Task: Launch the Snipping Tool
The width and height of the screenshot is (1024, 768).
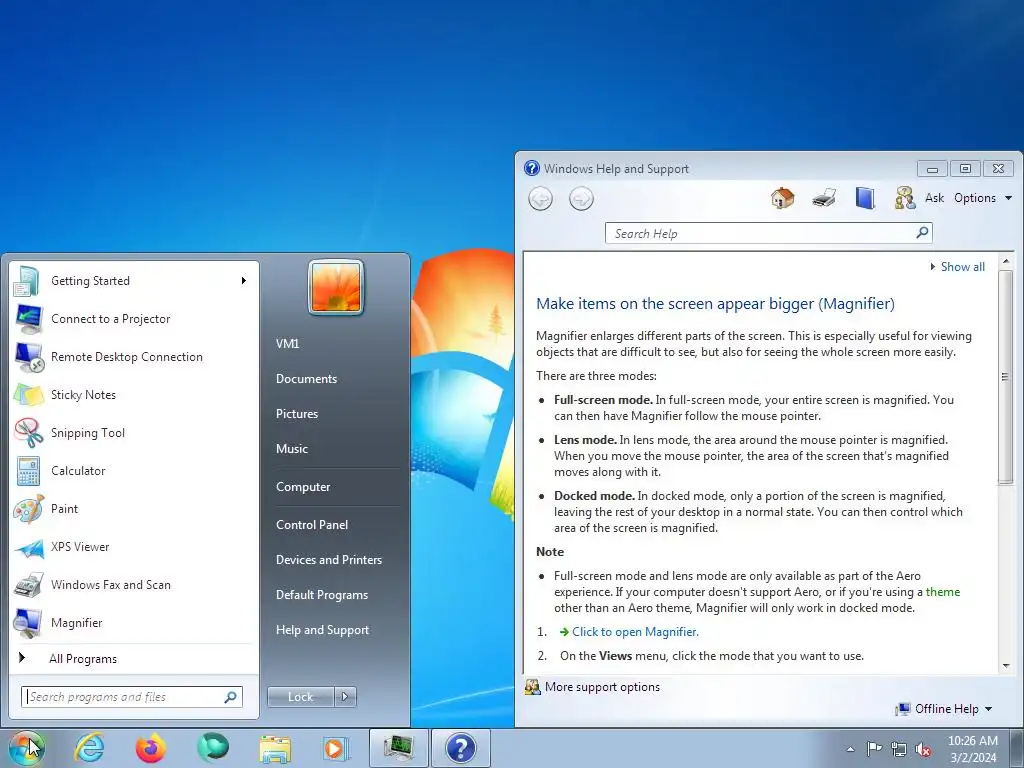Action: [x=134, y=432]
